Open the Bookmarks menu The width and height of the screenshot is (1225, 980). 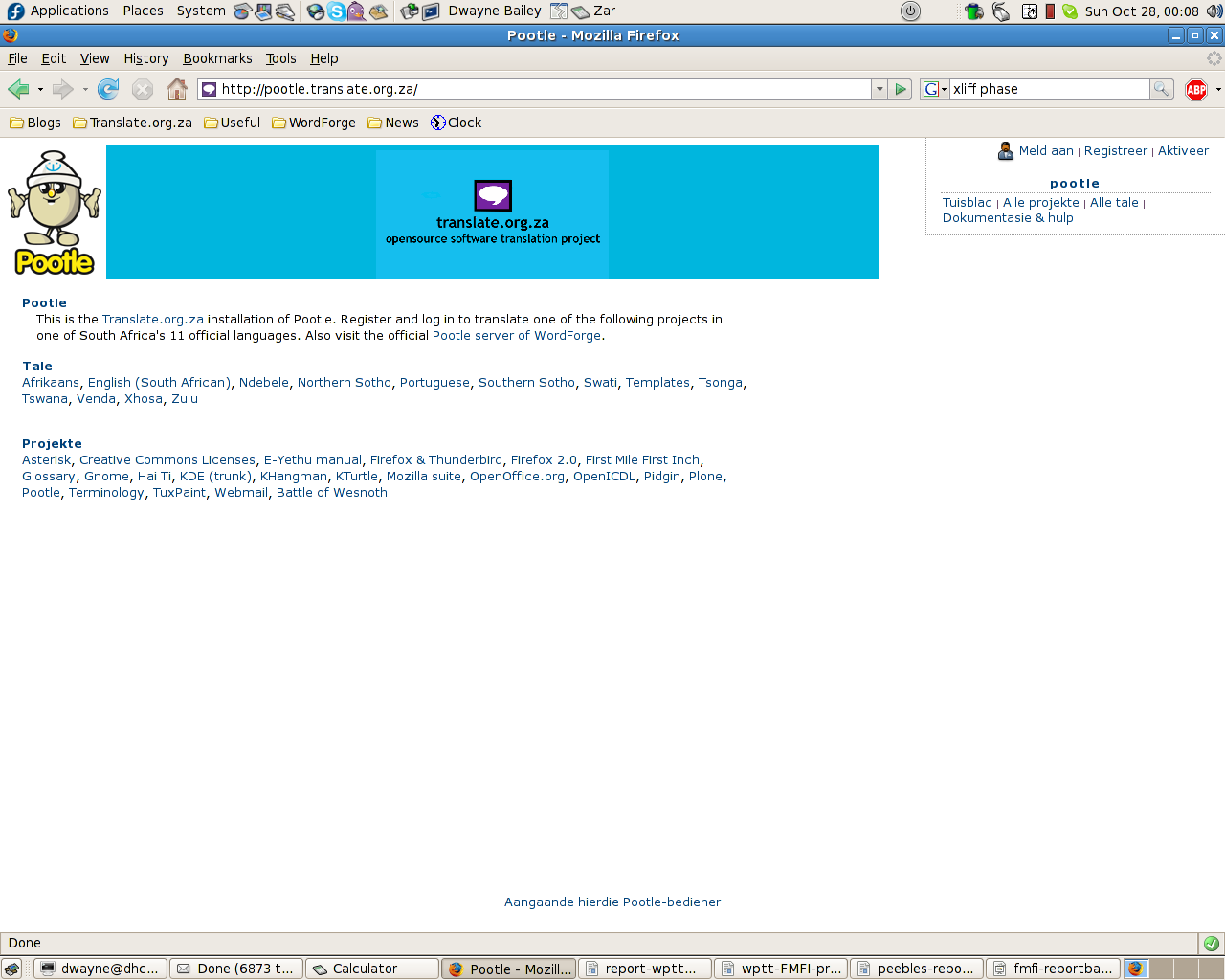(217, 58)
